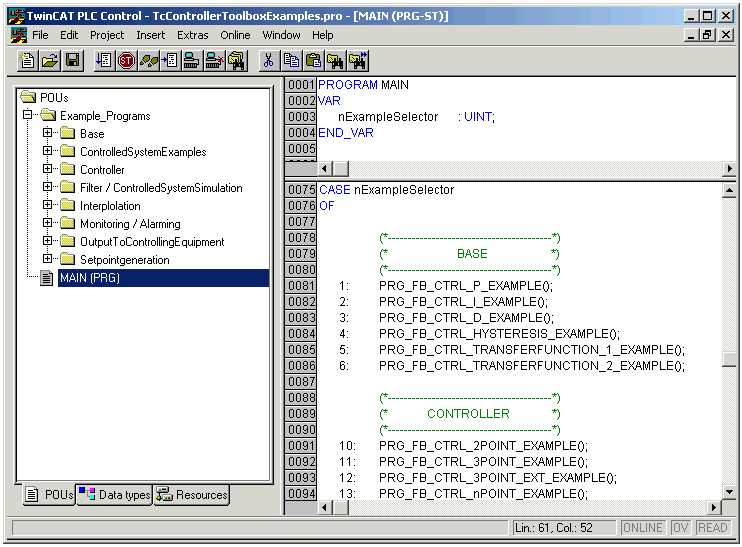This screenshot has height=547, width=742.
Task: Click the Global search (folder binoculars) icon
Action: point(236,61)
